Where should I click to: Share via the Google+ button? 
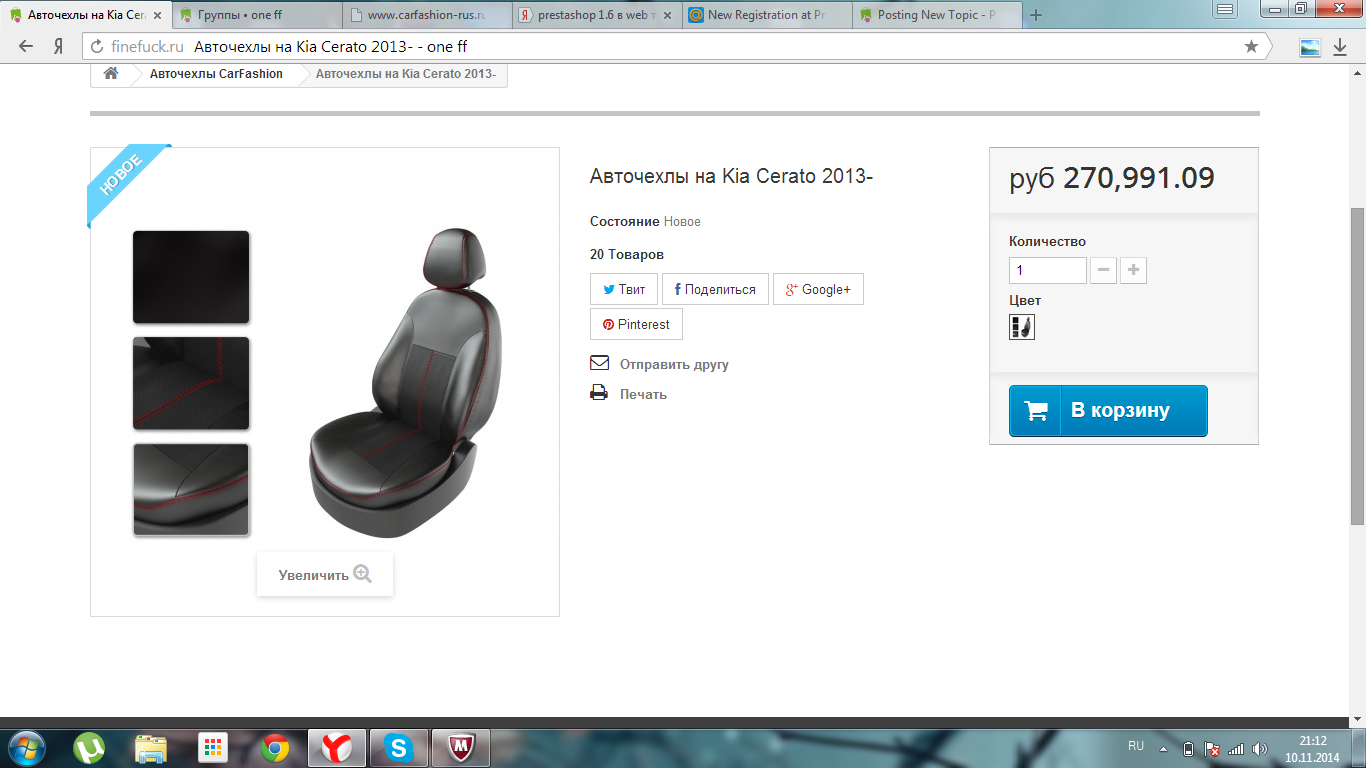818,289
